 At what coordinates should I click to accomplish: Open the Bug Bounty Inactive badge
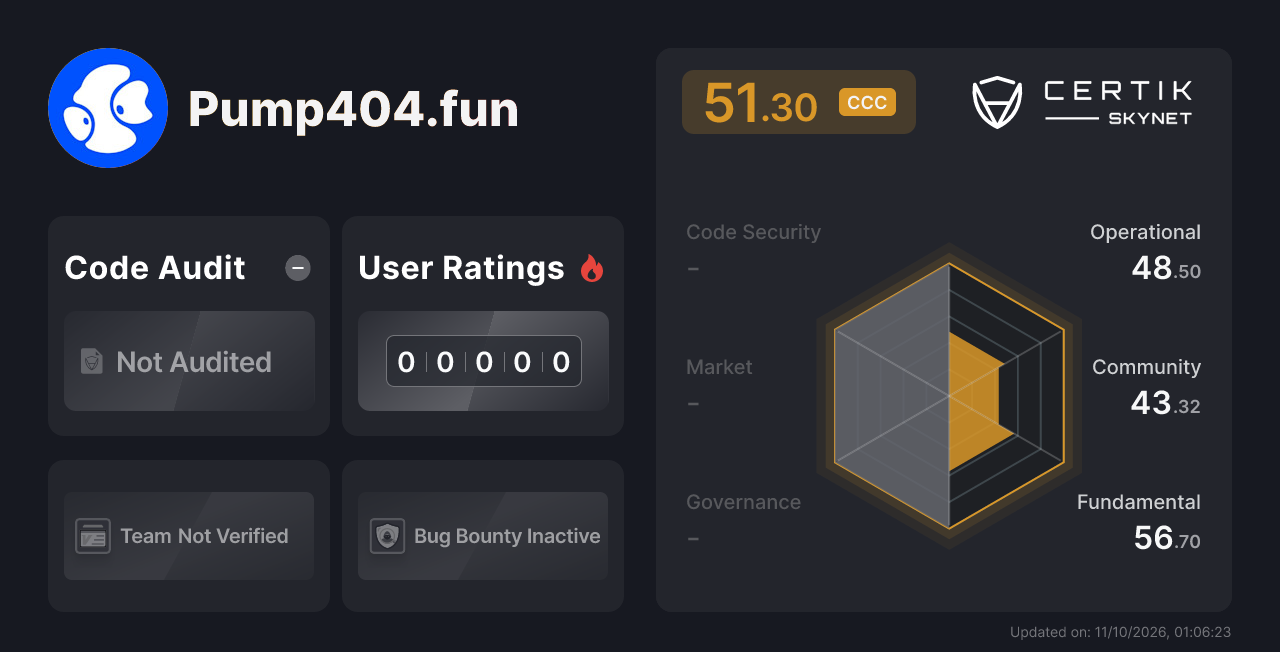483,536
